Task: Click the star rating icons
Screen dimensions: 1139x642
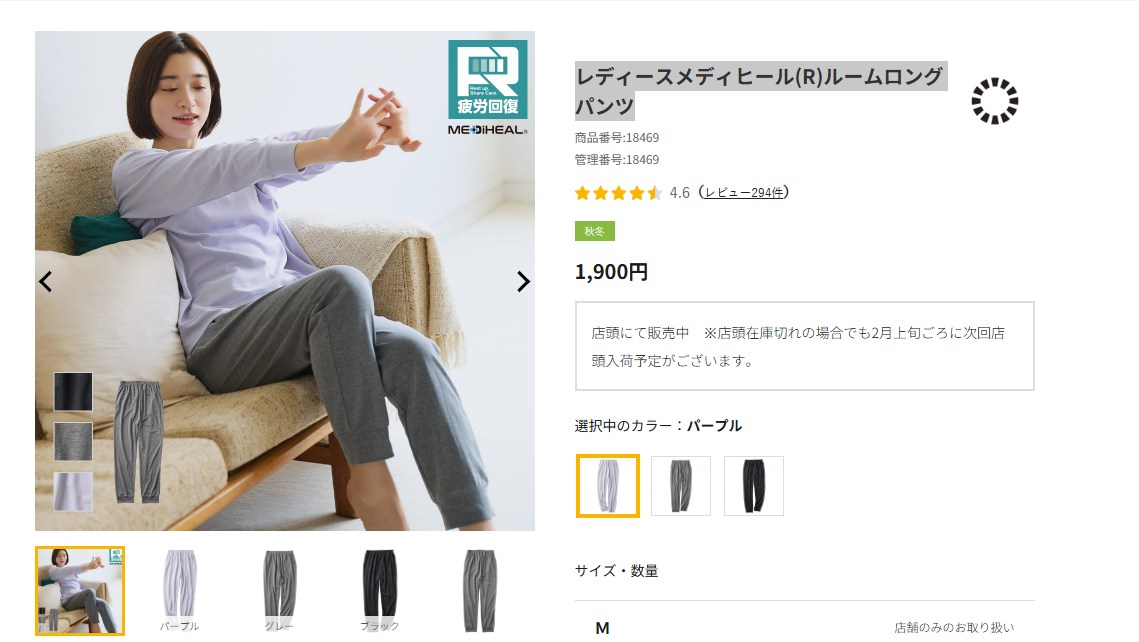Action: [x=618, y=192]
